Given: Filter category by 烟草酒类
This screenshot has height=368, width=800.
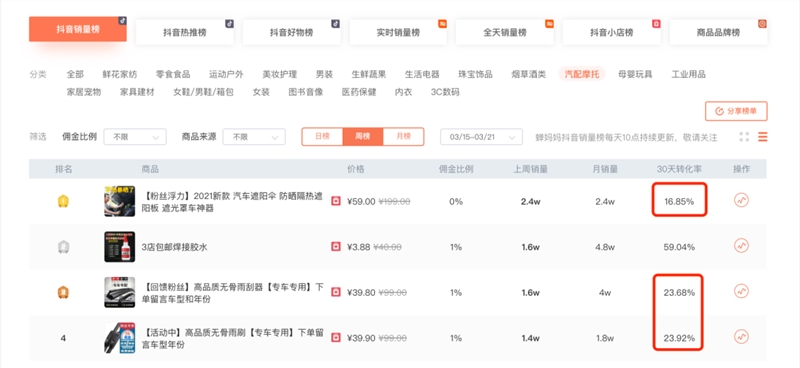Looking at the screenshot, I should click(x=529, y=75).
